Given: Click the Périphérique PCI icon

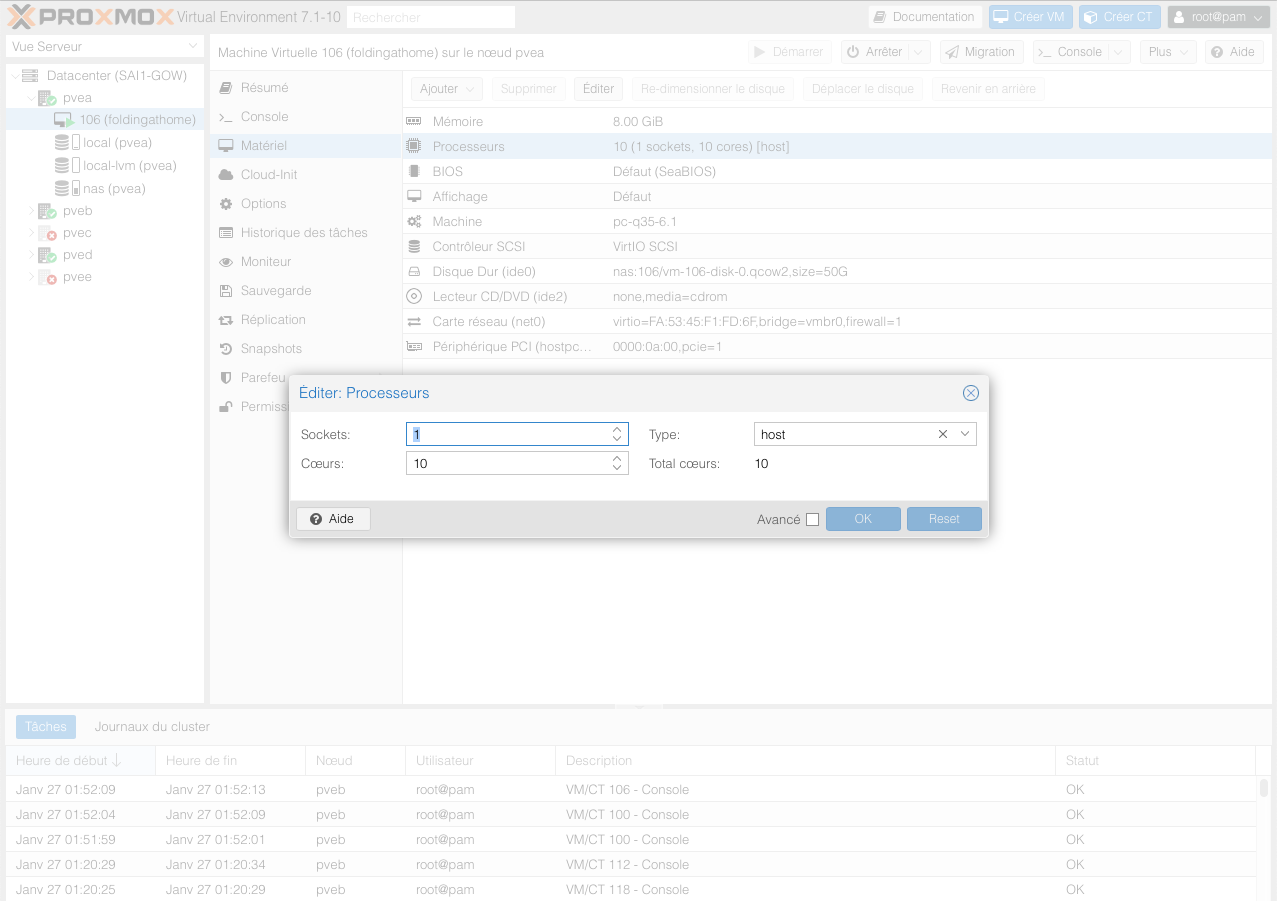Looking at the screenshot, I should tap(414, 347).
